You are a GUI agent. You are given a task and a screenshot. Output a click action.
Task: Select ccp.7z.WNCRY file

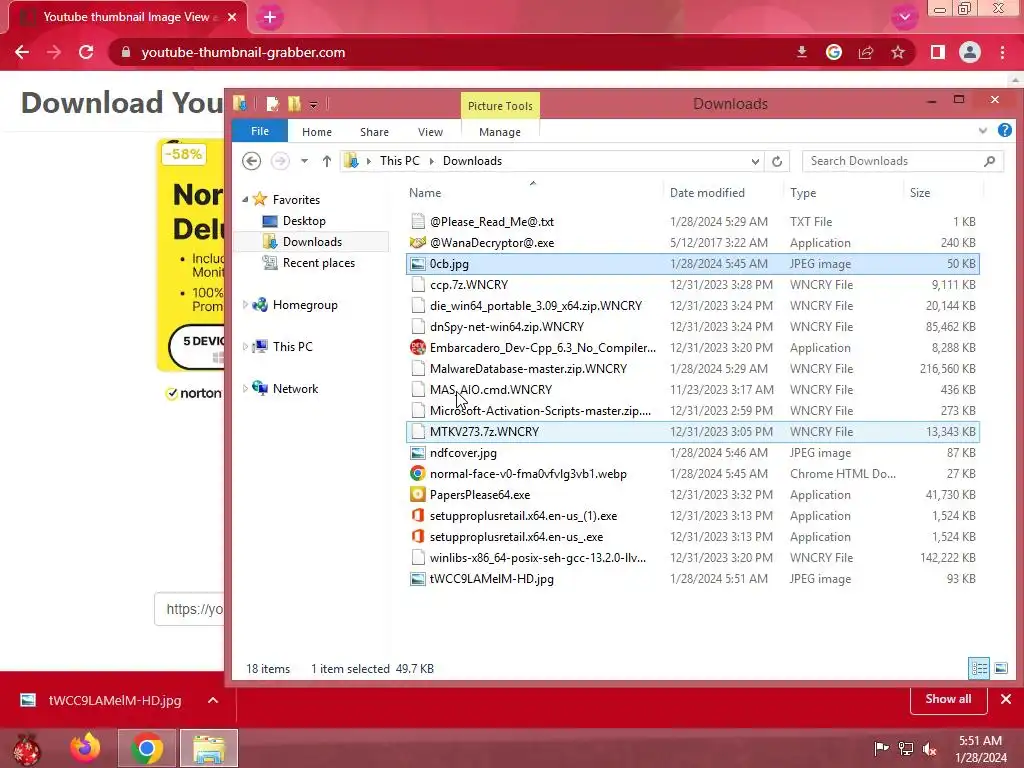469,285
